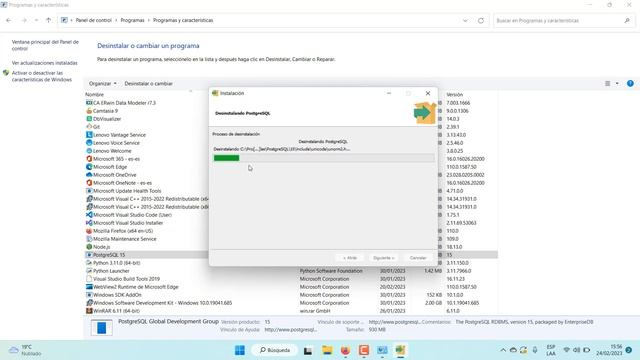This screenshot has height=360, width=640.
Task: Sort by the Nombre column header
Action: (95, 94)
